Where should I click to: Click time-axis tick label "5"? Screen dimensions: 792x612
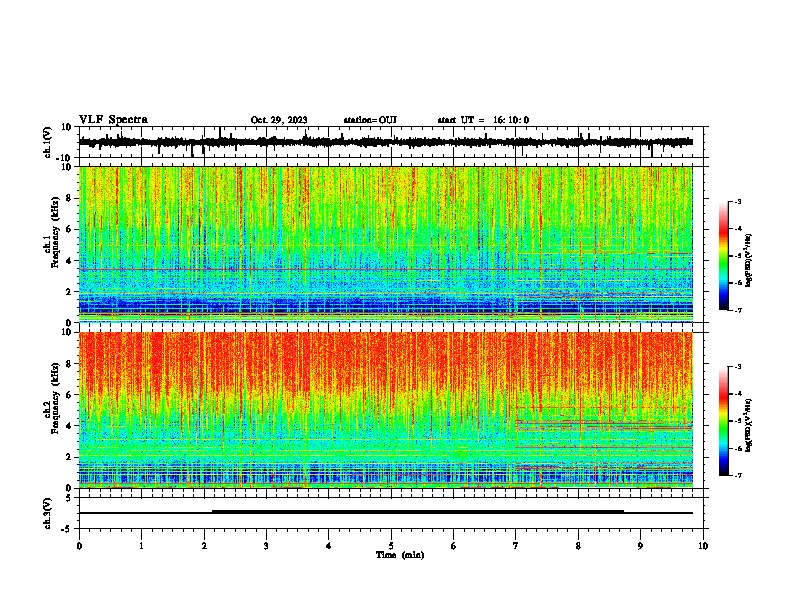(x=391, y=546)
